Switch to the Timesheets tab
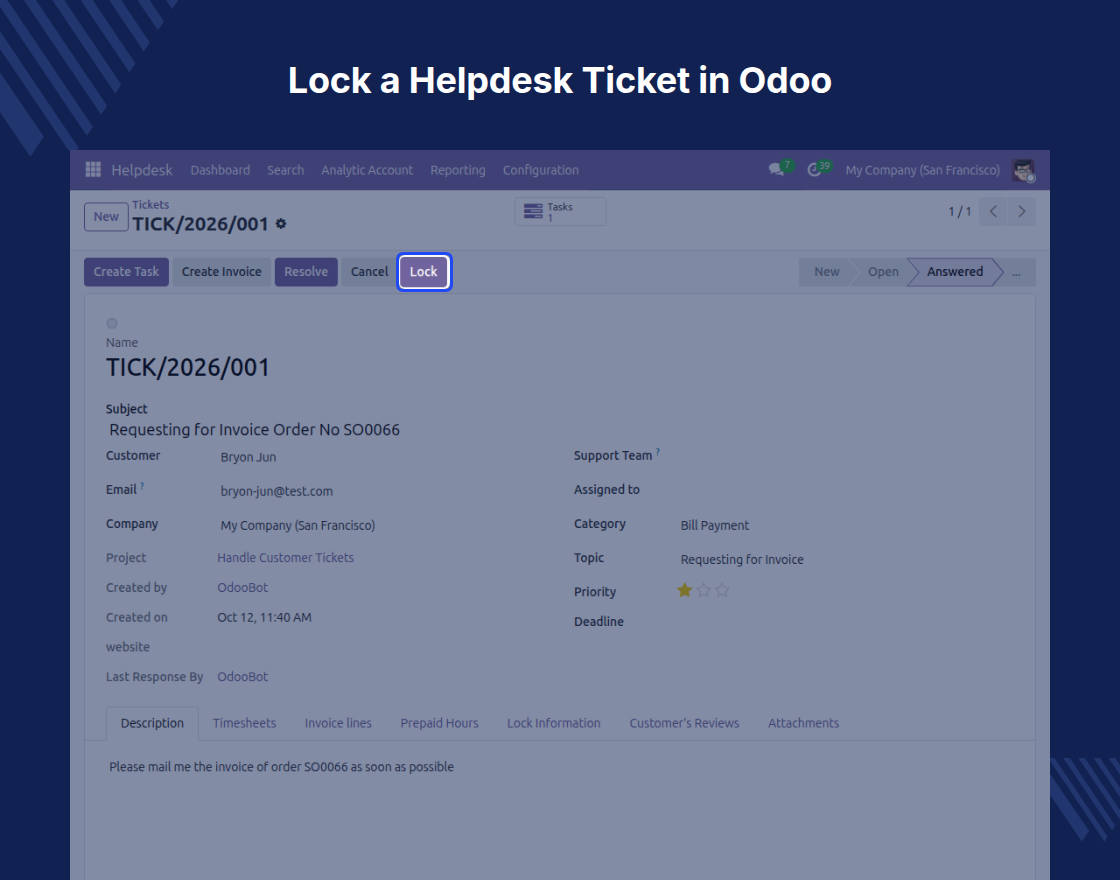Screen dimensions: 1120x880 [244, 723]
